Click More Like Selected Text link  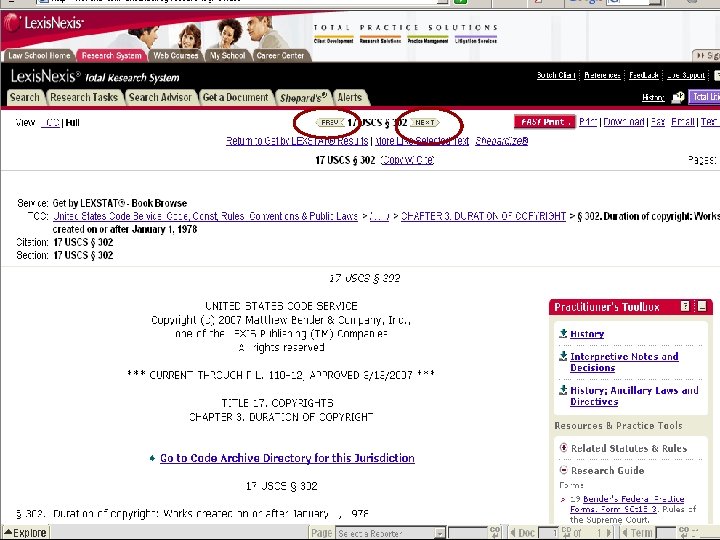422,141
